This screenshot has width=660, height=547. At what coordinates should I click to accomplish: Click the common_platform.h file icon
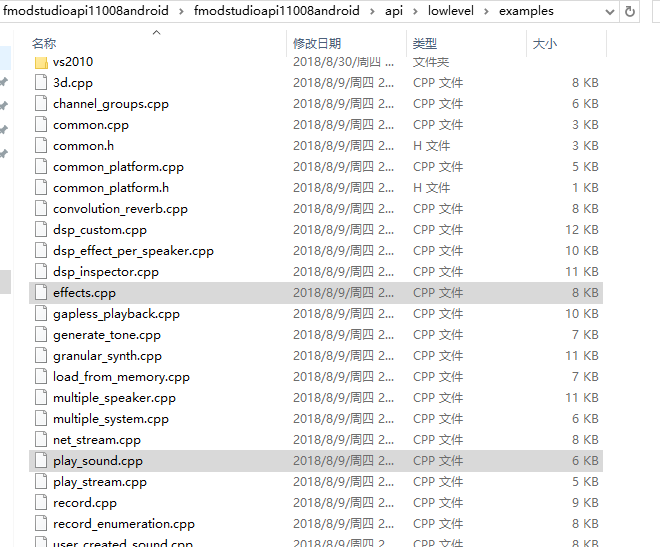(x=41, y=188)
